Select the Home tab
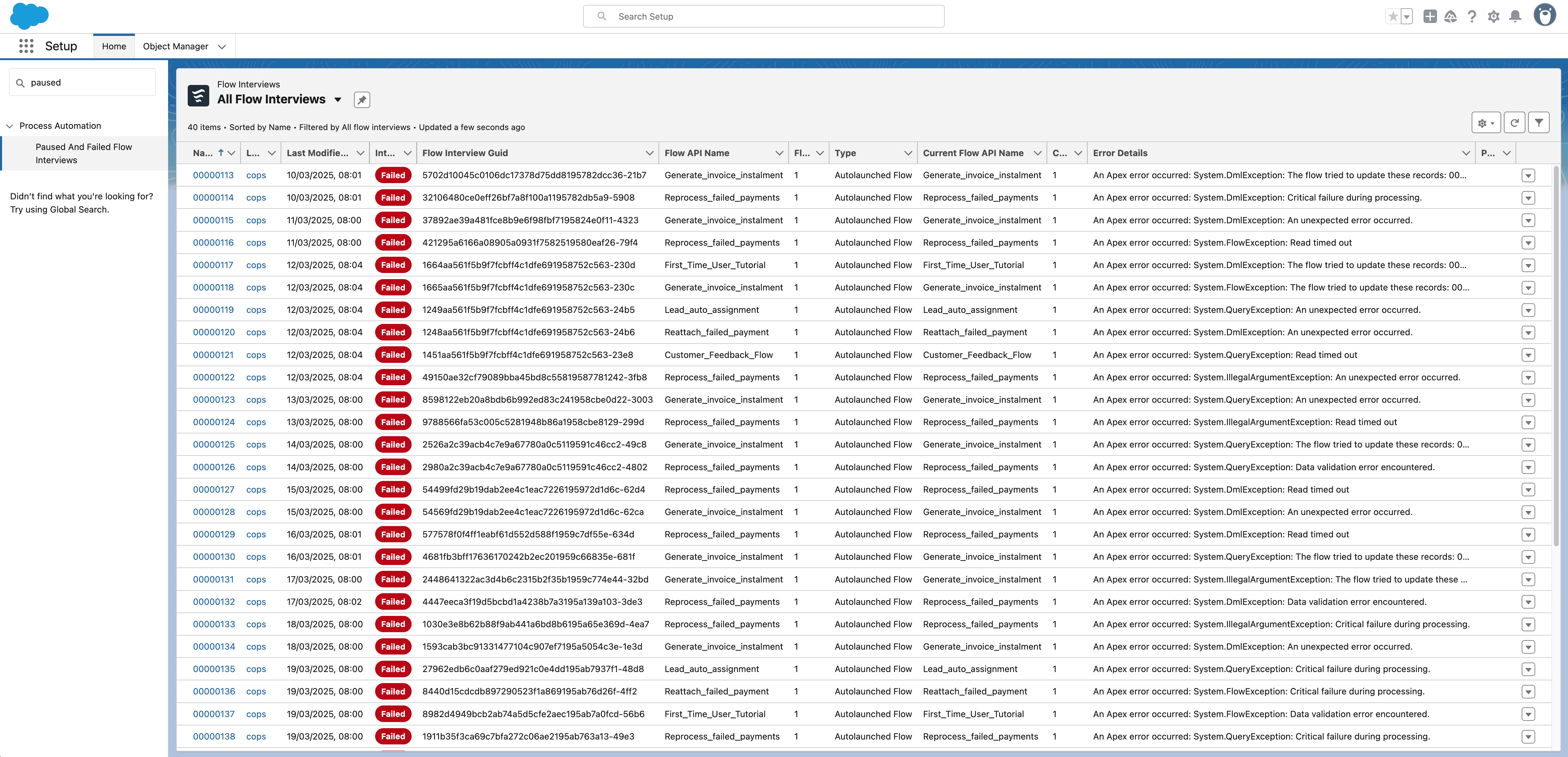The width and height of the screenshot is (1568, 757). tap(114, 46)
